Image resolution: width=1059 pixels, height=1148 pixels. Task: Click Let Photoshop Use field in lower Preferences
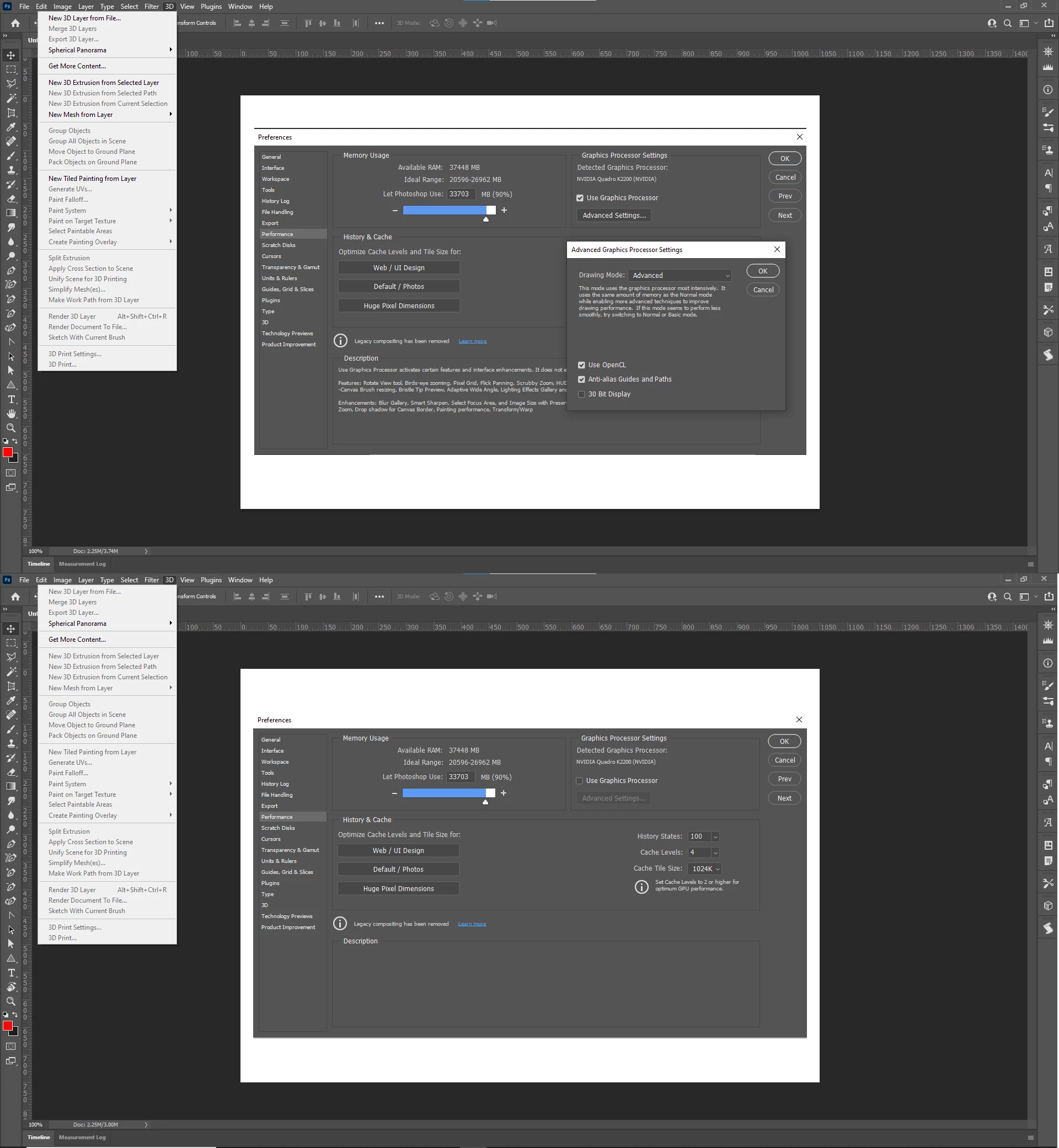pos(459,777)
